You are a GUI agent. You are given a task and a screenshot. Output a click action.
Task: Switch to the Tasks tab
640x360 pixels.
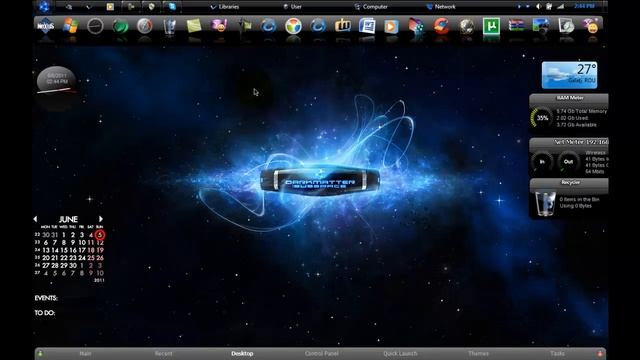click(x=557, y=353)
